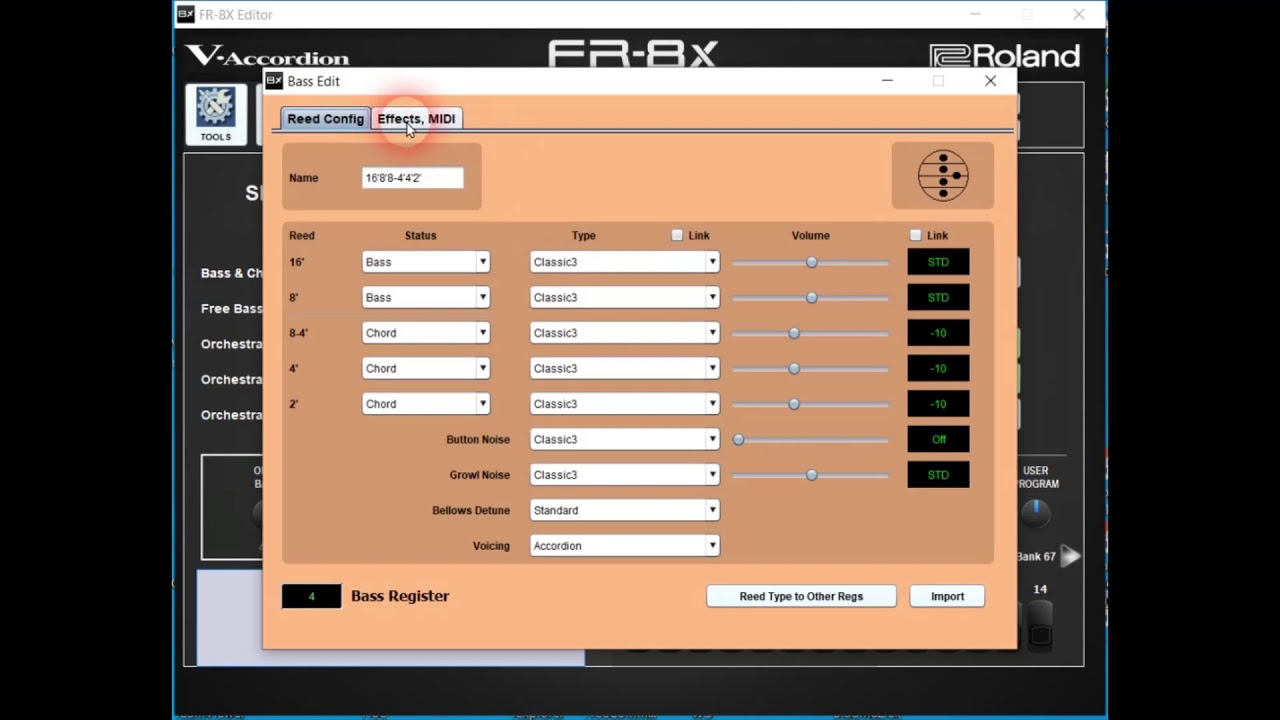Click Reed Type to Other Regs button
Screen dimensions: 1280x720
point(801,596)
